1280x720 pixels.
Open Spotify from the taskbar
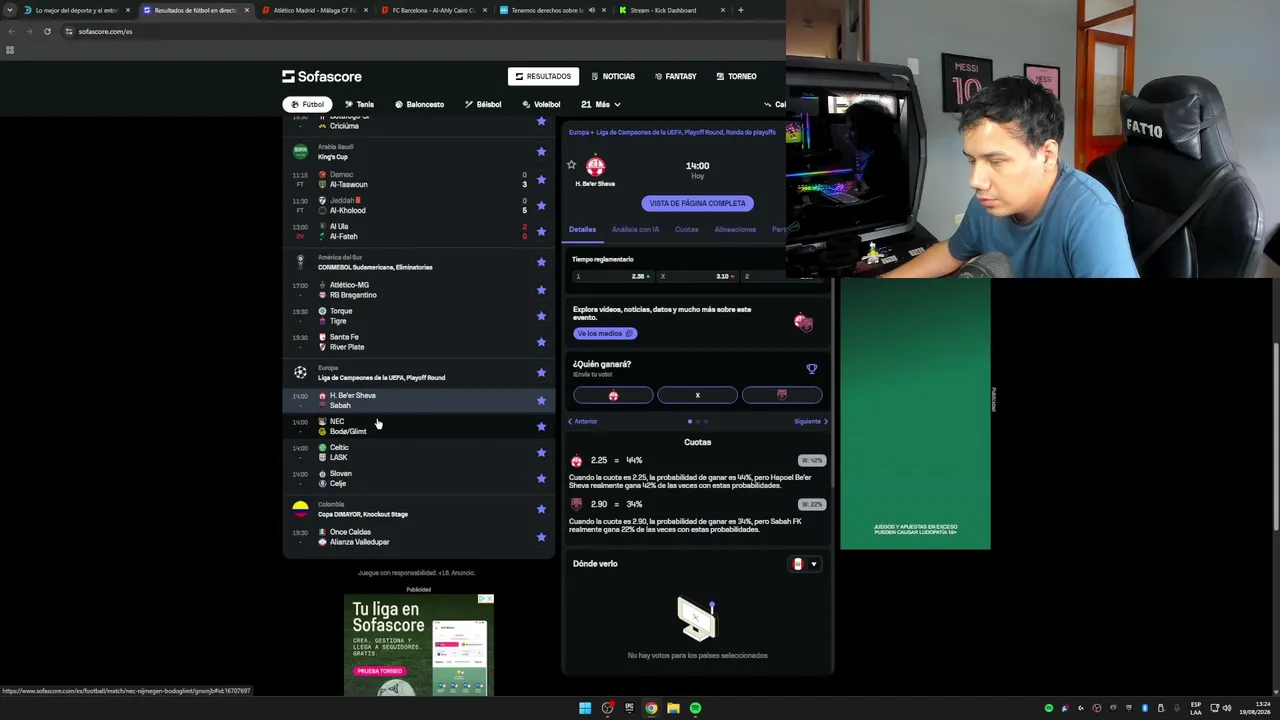(x=695, y=708)
